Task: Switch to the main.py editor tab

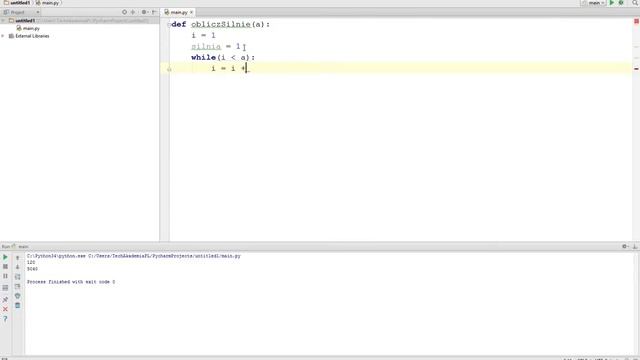Action: [x=178, y=13]
